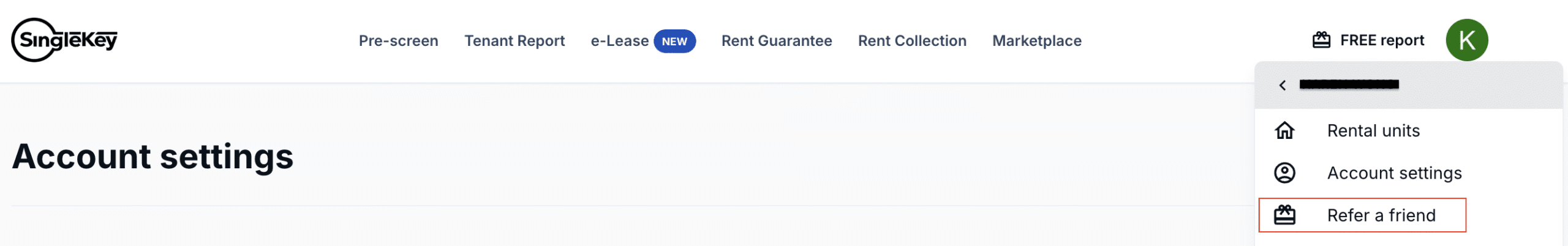Click the SingleKey logo

click(64, 40)
